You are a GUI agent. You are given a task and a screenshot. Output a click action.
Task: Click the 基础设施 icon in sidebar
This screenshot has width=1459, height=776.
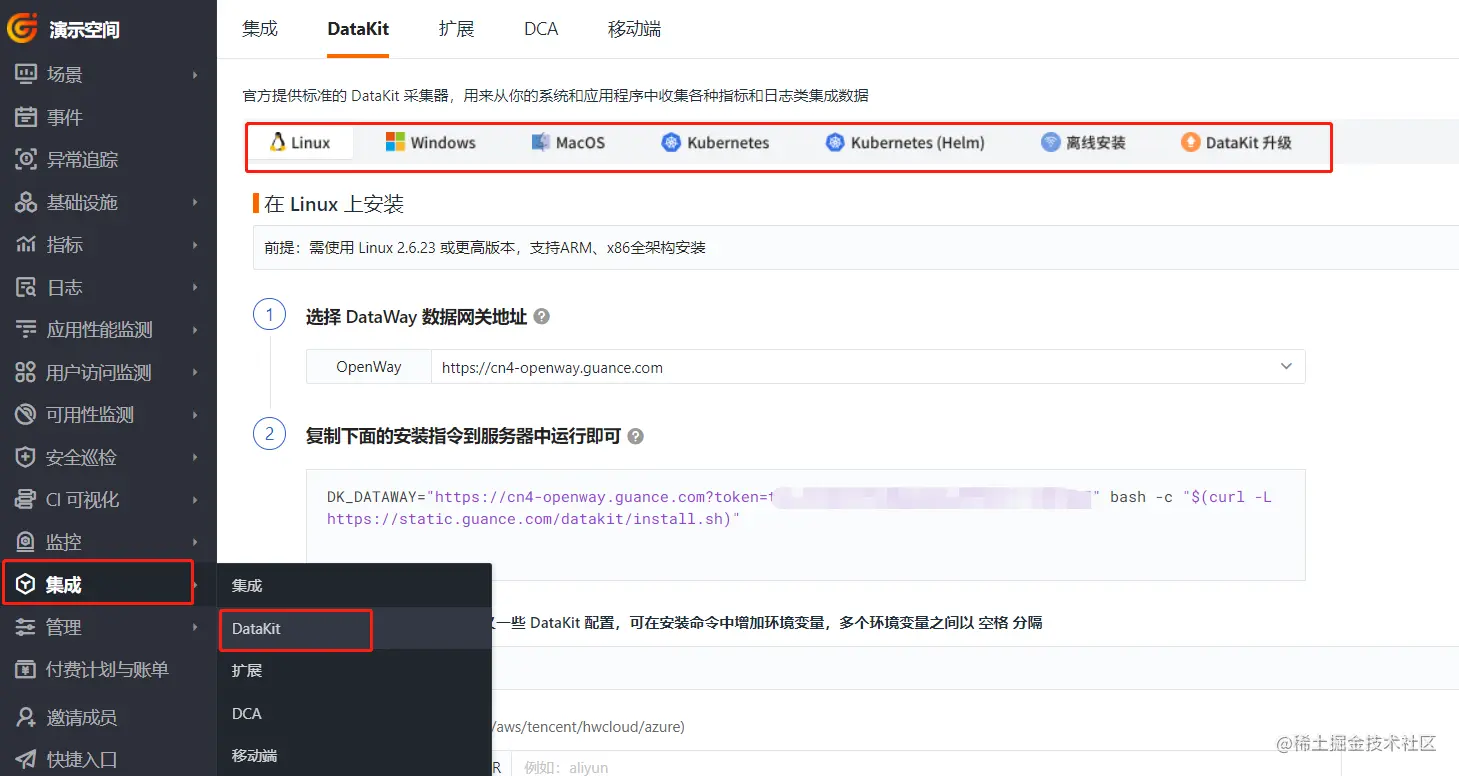tap(26, 202)
